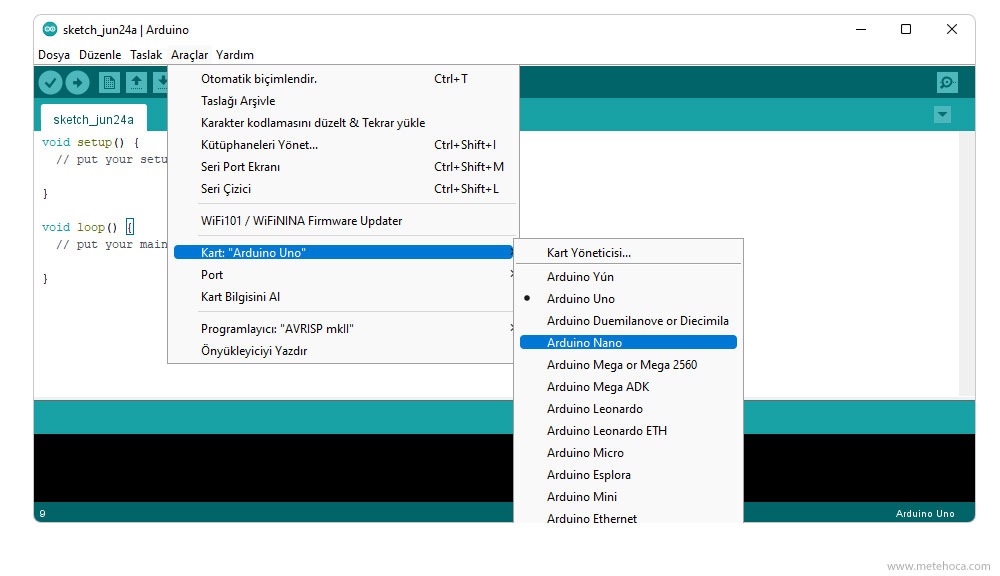The height and width of the screenshot is (576, 1000).
Task: Open the tab dropdown arrow button
Action: coord(942,115)
